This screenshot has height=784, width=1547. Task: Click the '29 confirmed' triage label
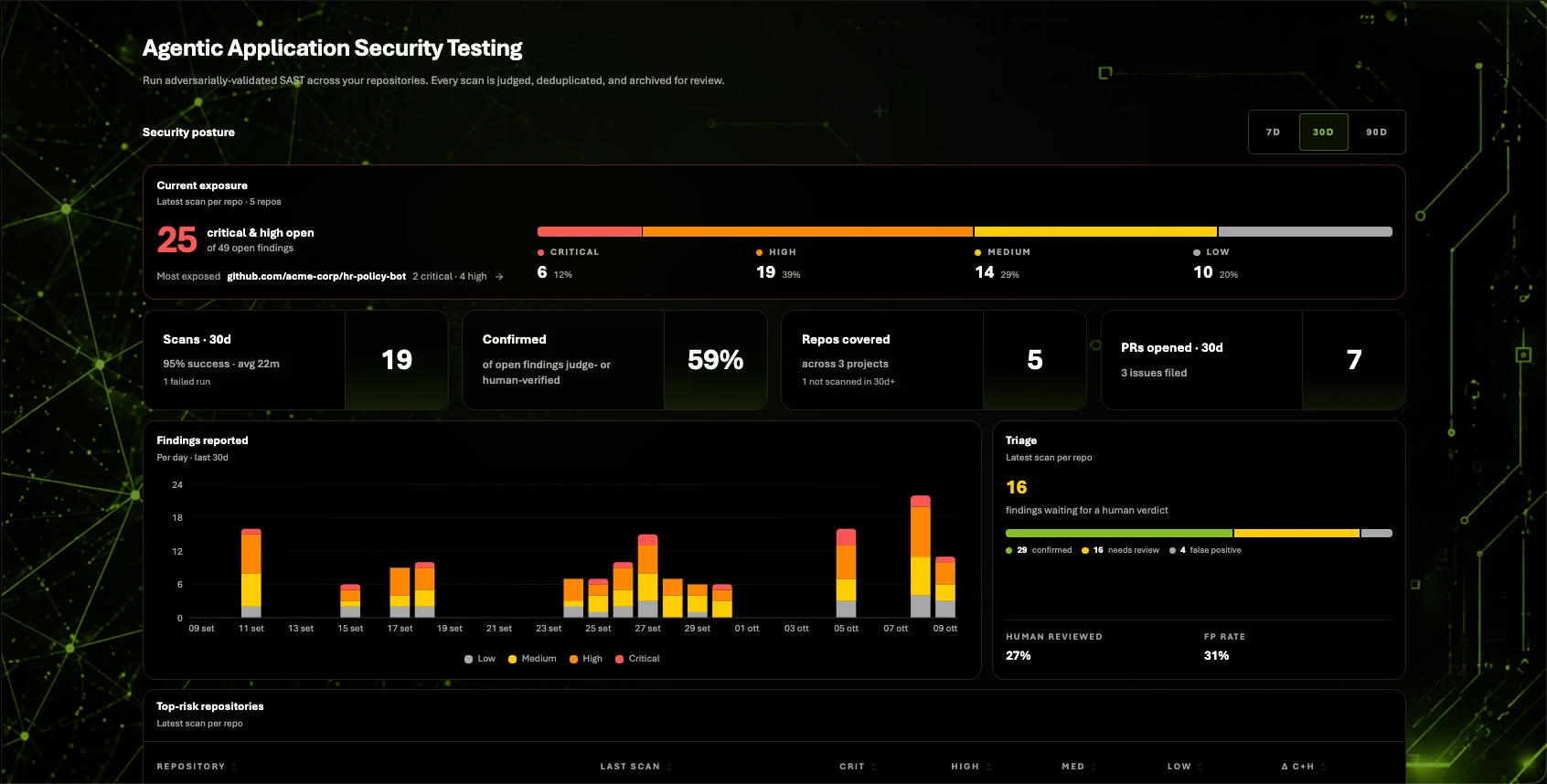click(x=1039, y=550)
